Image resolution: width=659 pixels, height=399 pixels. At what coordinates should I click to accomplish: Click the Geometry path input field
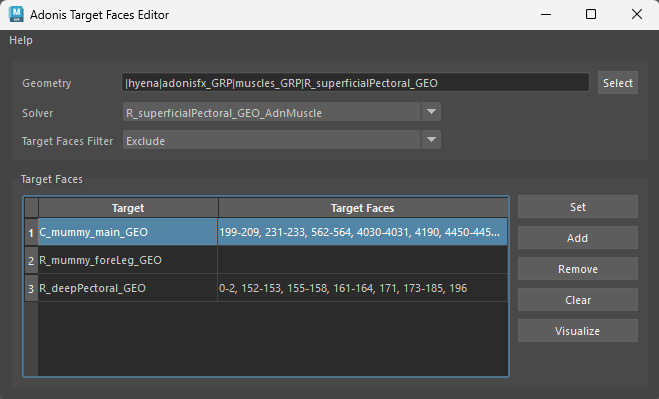[355, 83]
